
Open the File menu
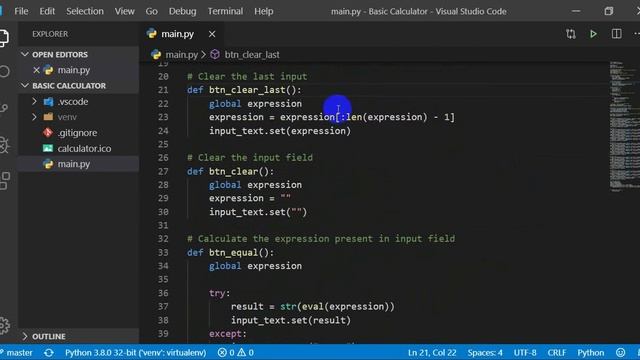click(x=21, y=11)
